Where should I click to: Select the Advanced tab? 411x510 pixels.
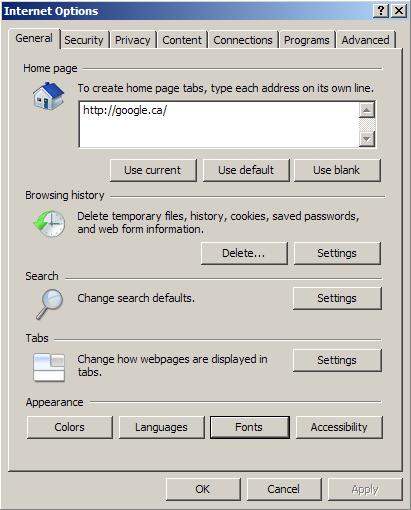[365, 40]
